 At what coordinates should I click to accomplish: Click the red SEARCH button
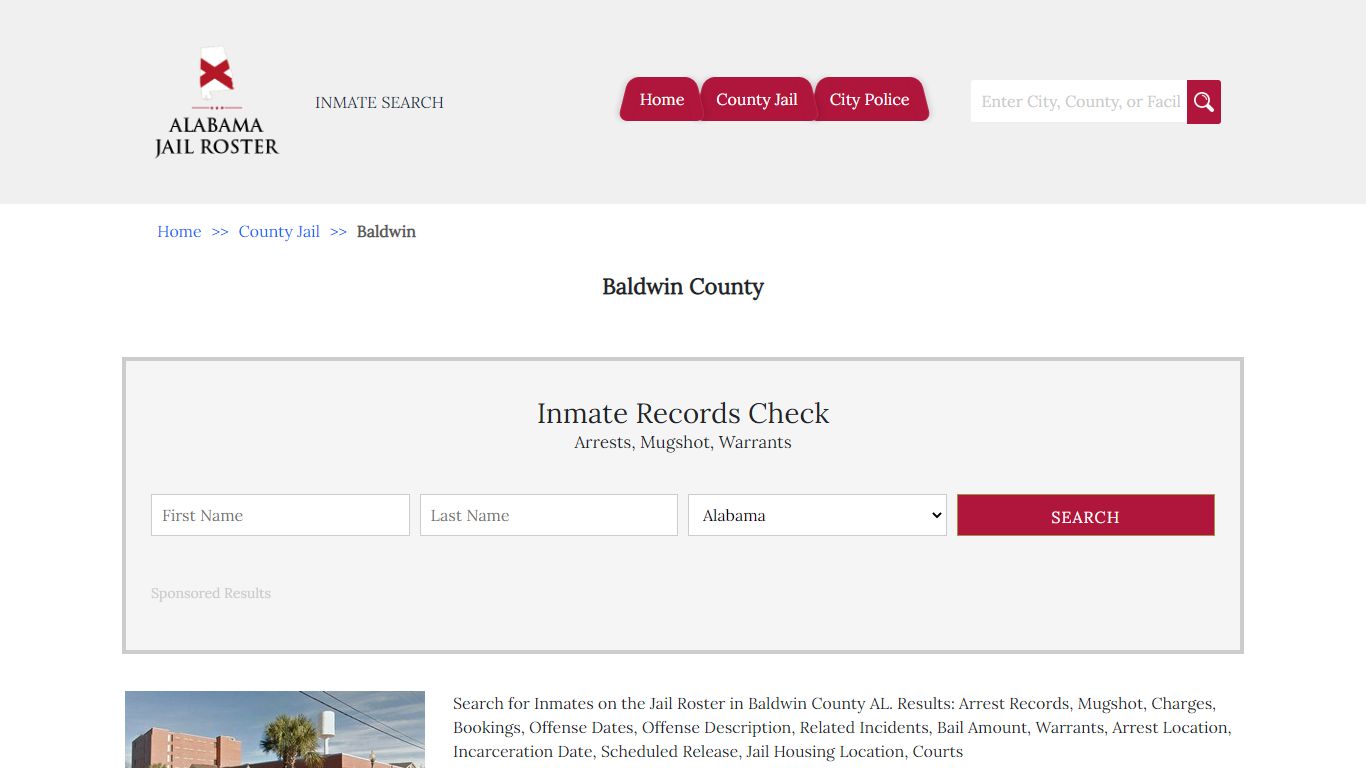click(1086, 515)
